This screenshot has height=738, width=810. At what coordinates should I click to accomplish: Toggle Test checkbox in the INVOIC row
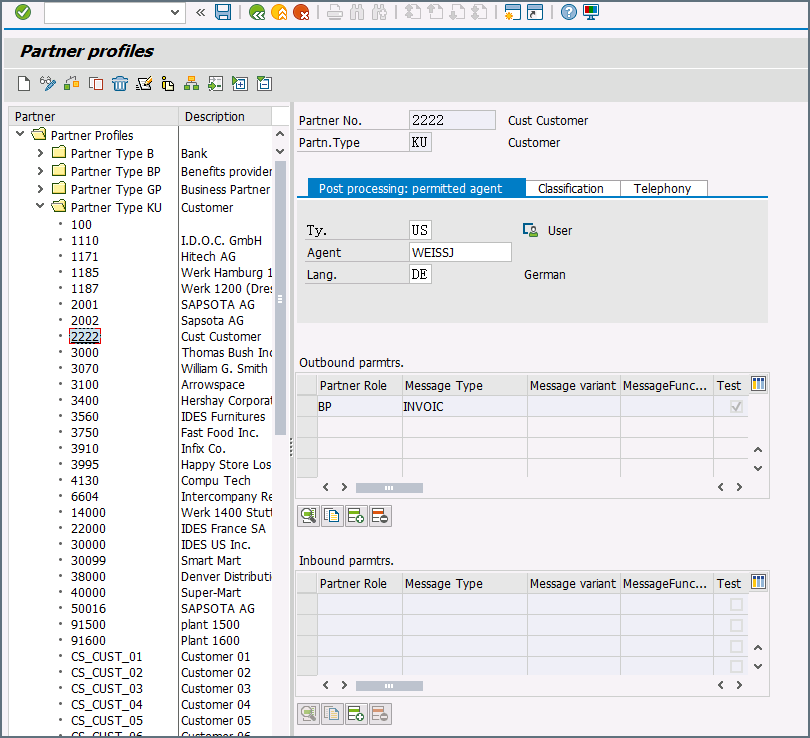[737, 407]
